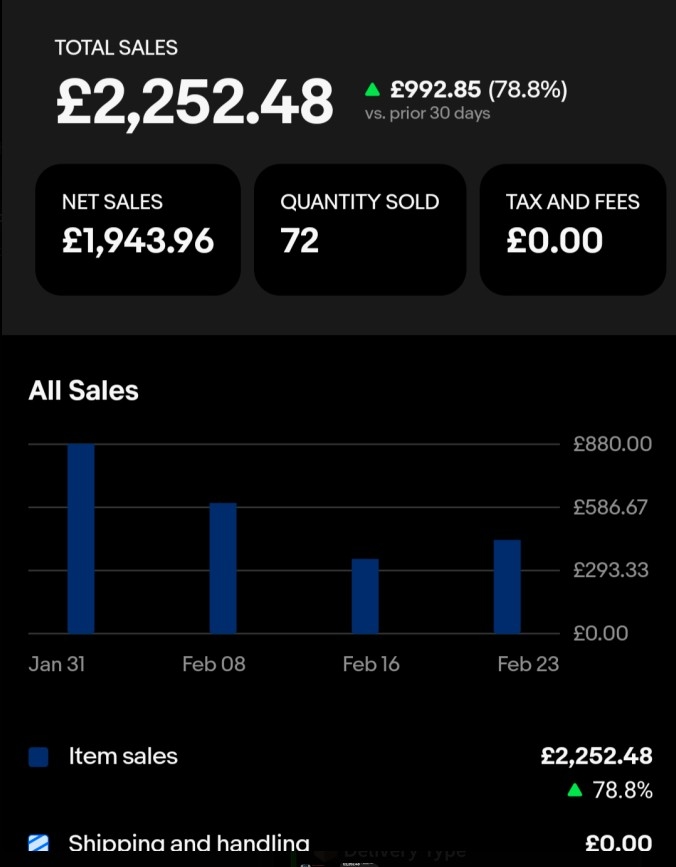This screenshot has width=676, height=867.
Task: Click the Item sales total £2,252.48
Action: (x=596, y=756)
